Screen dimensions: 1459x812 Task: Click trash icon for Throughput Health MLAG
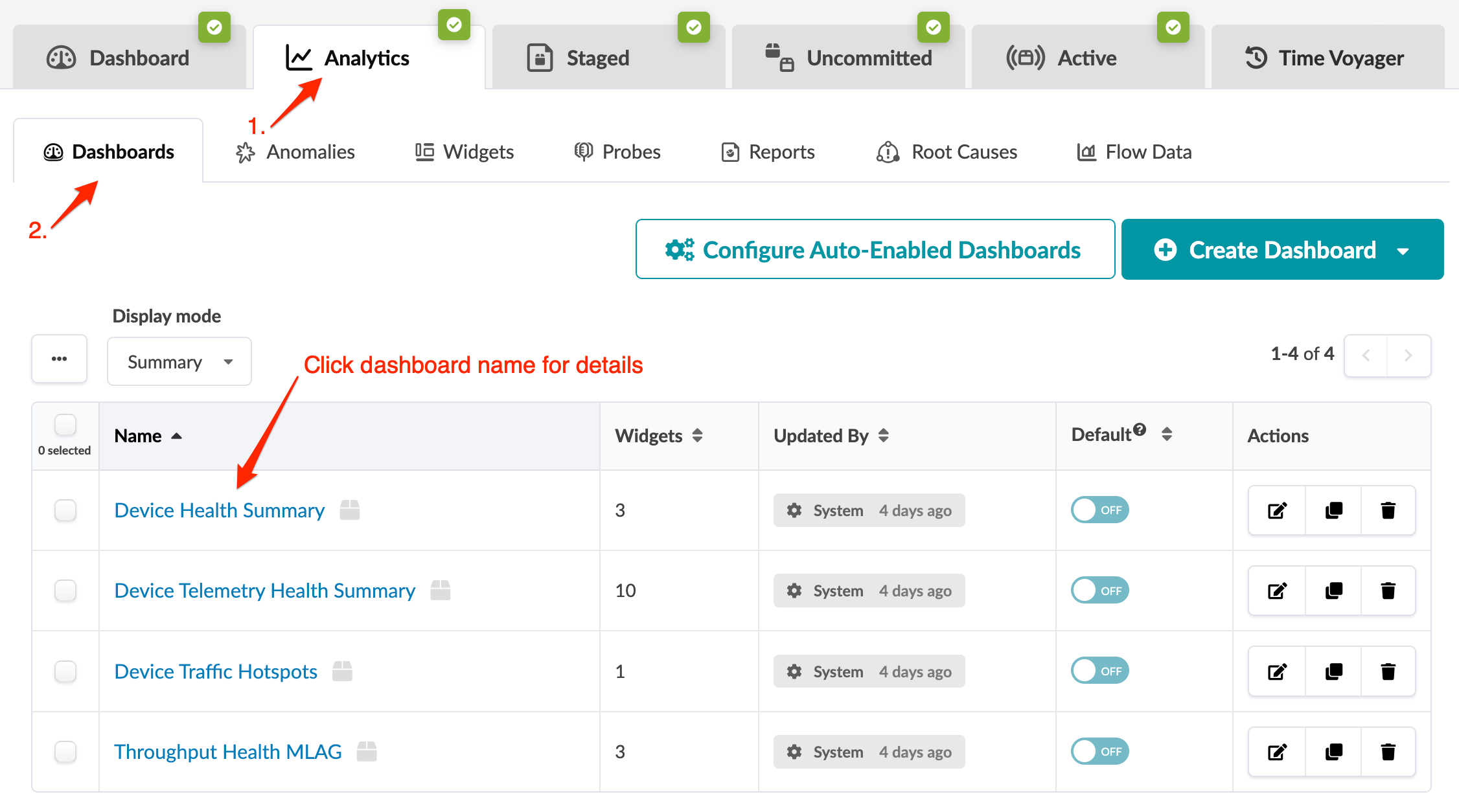coord(1388,752)
